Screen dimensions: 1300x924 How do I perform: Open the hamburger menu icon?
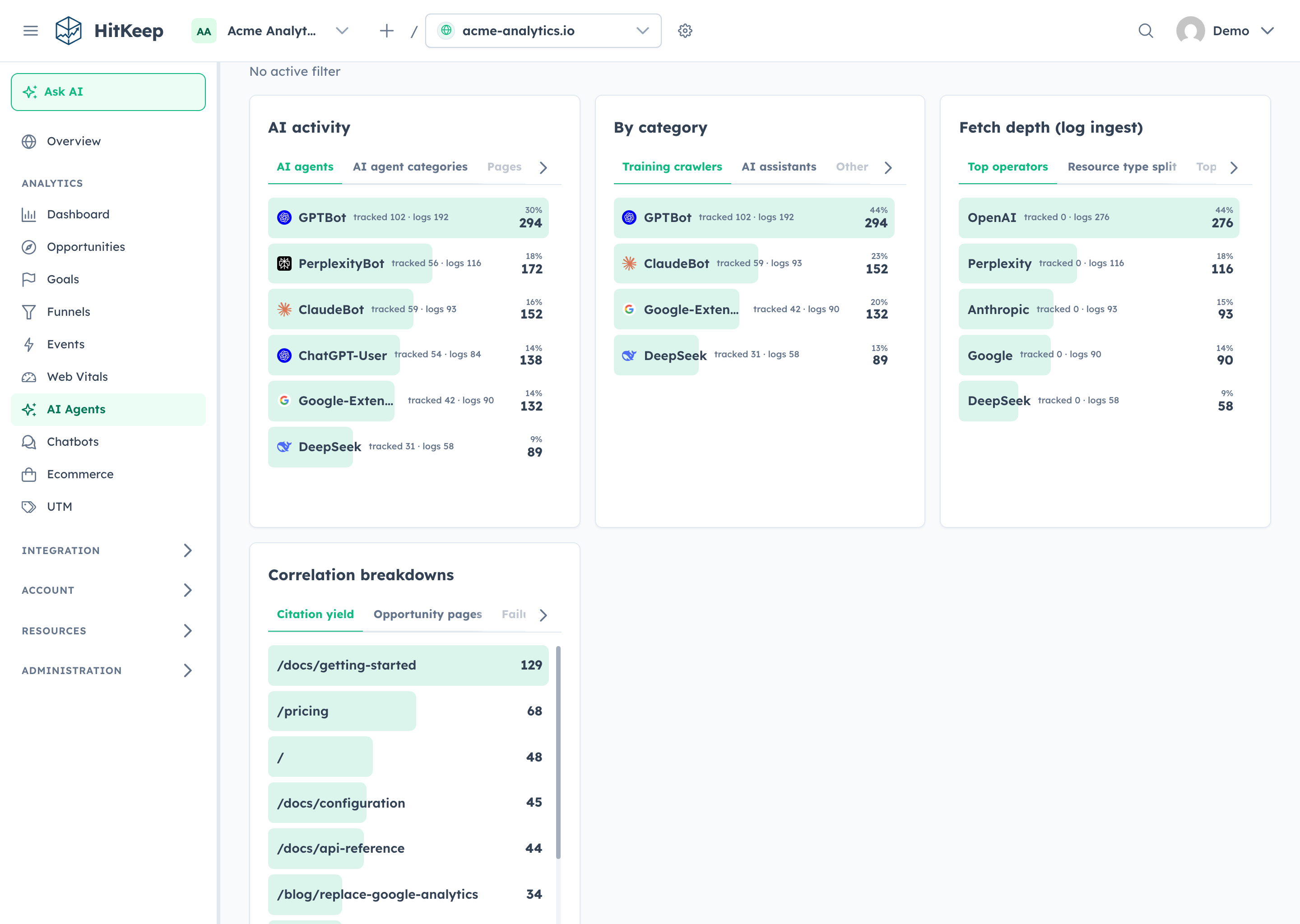point(31,31)
